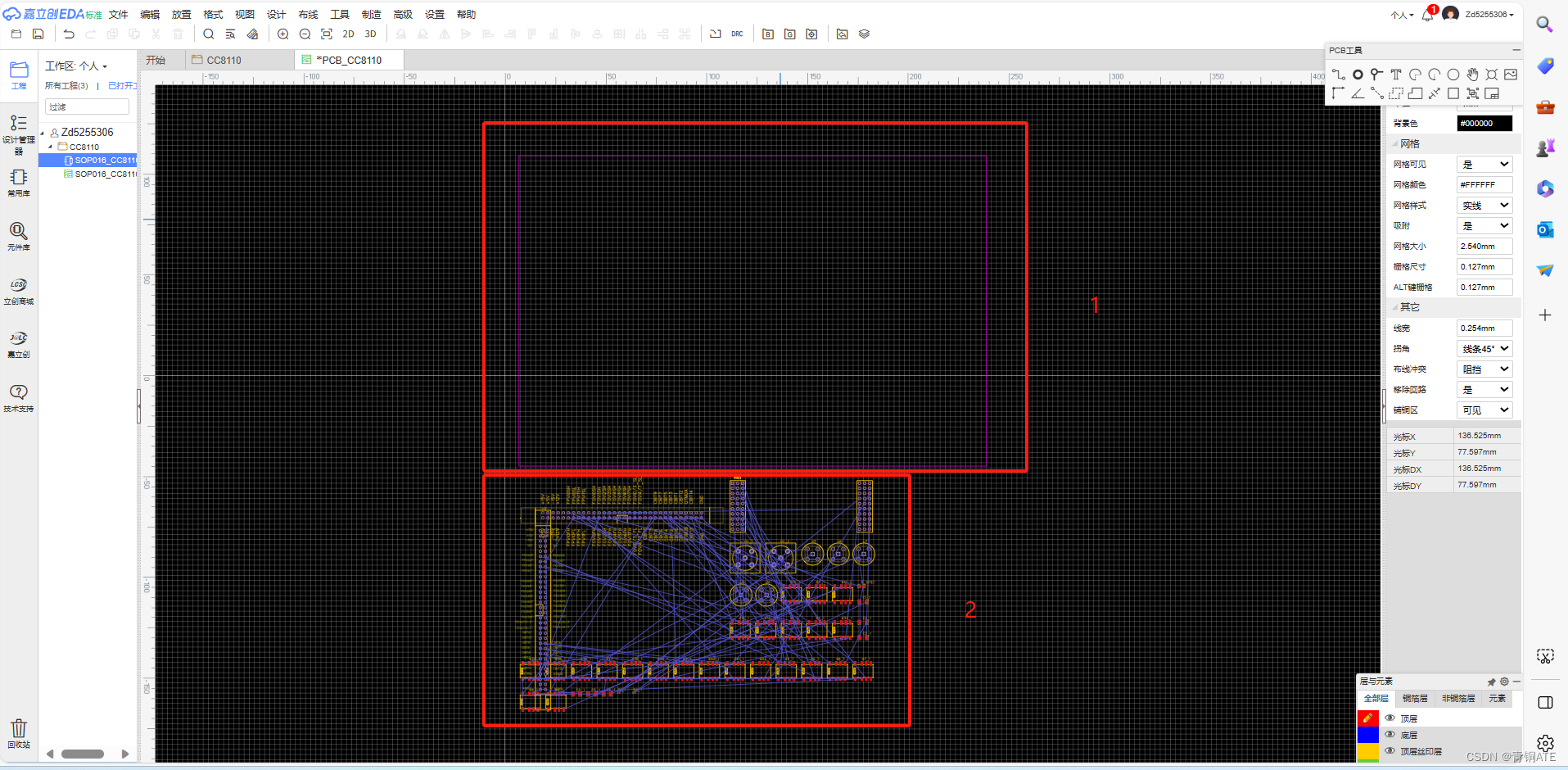This screenshot has height=770, width=1568.
Task: Switch to the 开始 tab
Action: [162, 60]
